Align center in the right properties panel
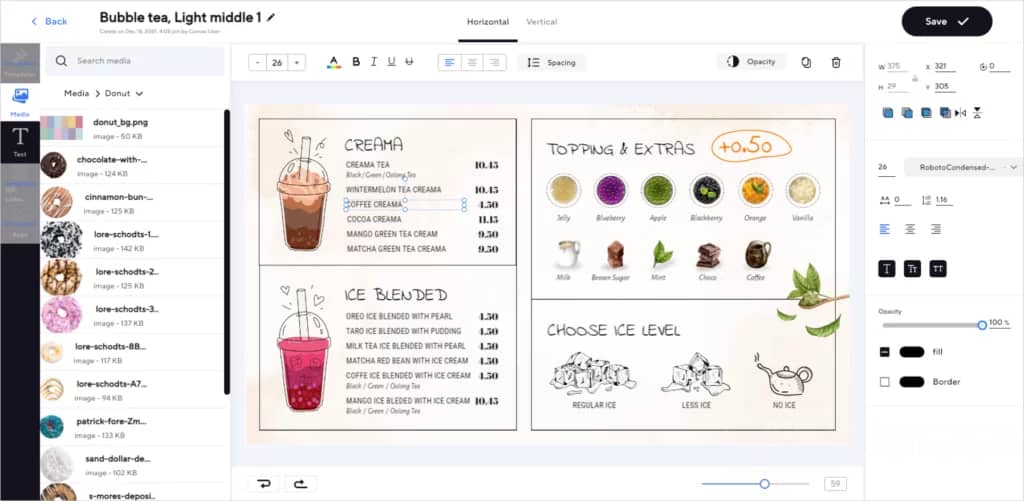The width and height of the screenshot is (1024, 501). [910, 229]
